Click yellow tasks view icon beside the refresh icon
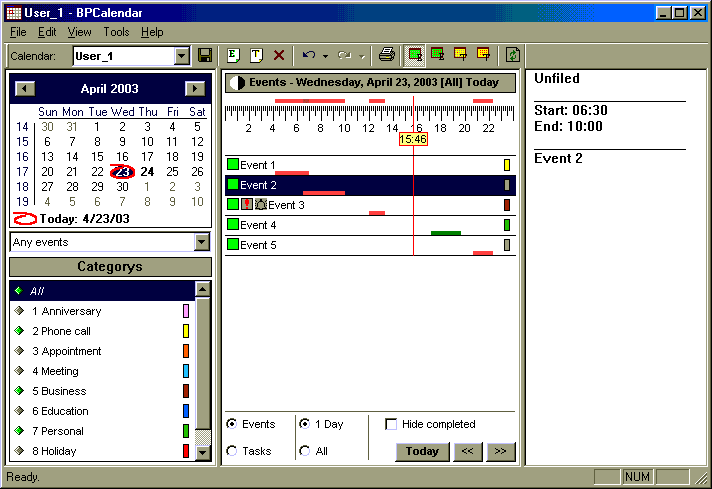712x489 pixels. coord(483,55)
